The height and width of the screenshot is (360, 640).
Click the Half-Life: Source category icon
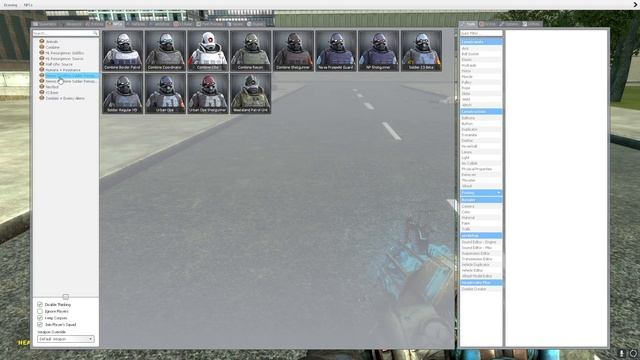(42, 64)
